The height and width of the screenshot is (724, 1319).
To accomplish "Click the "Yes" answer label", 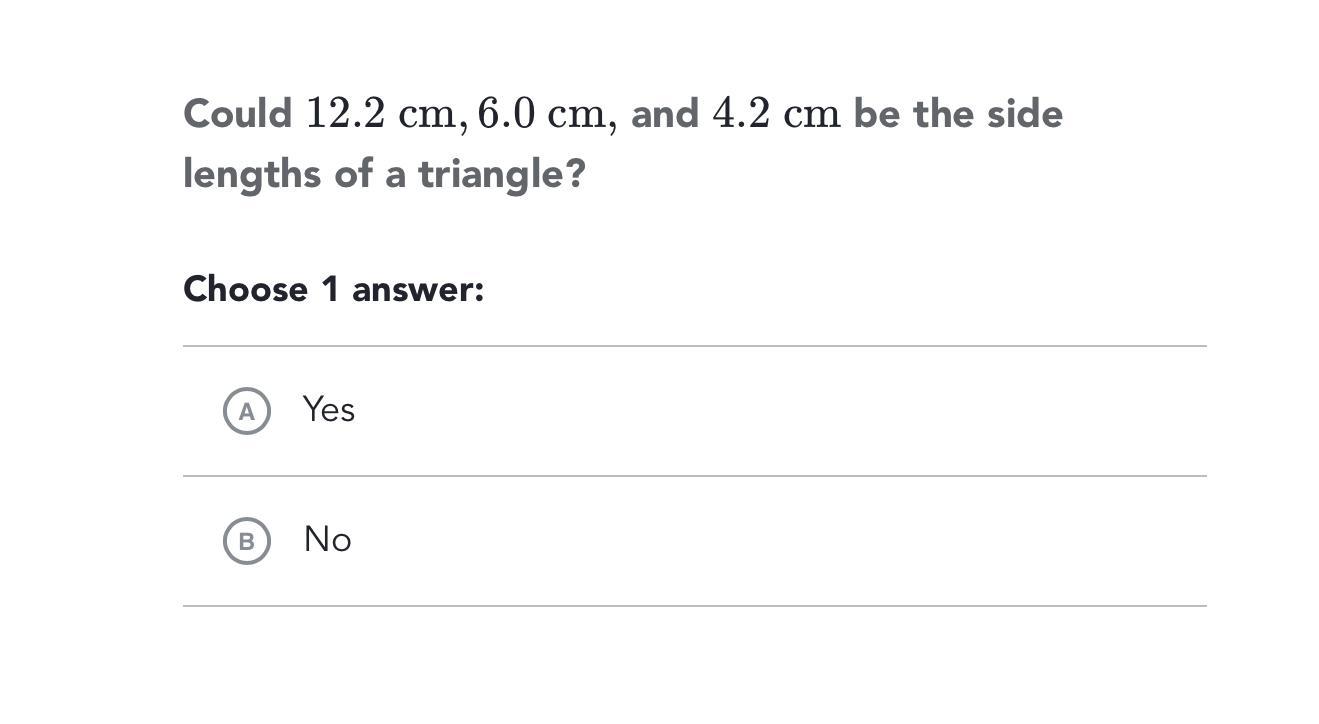I will click(x=329, y=410).
